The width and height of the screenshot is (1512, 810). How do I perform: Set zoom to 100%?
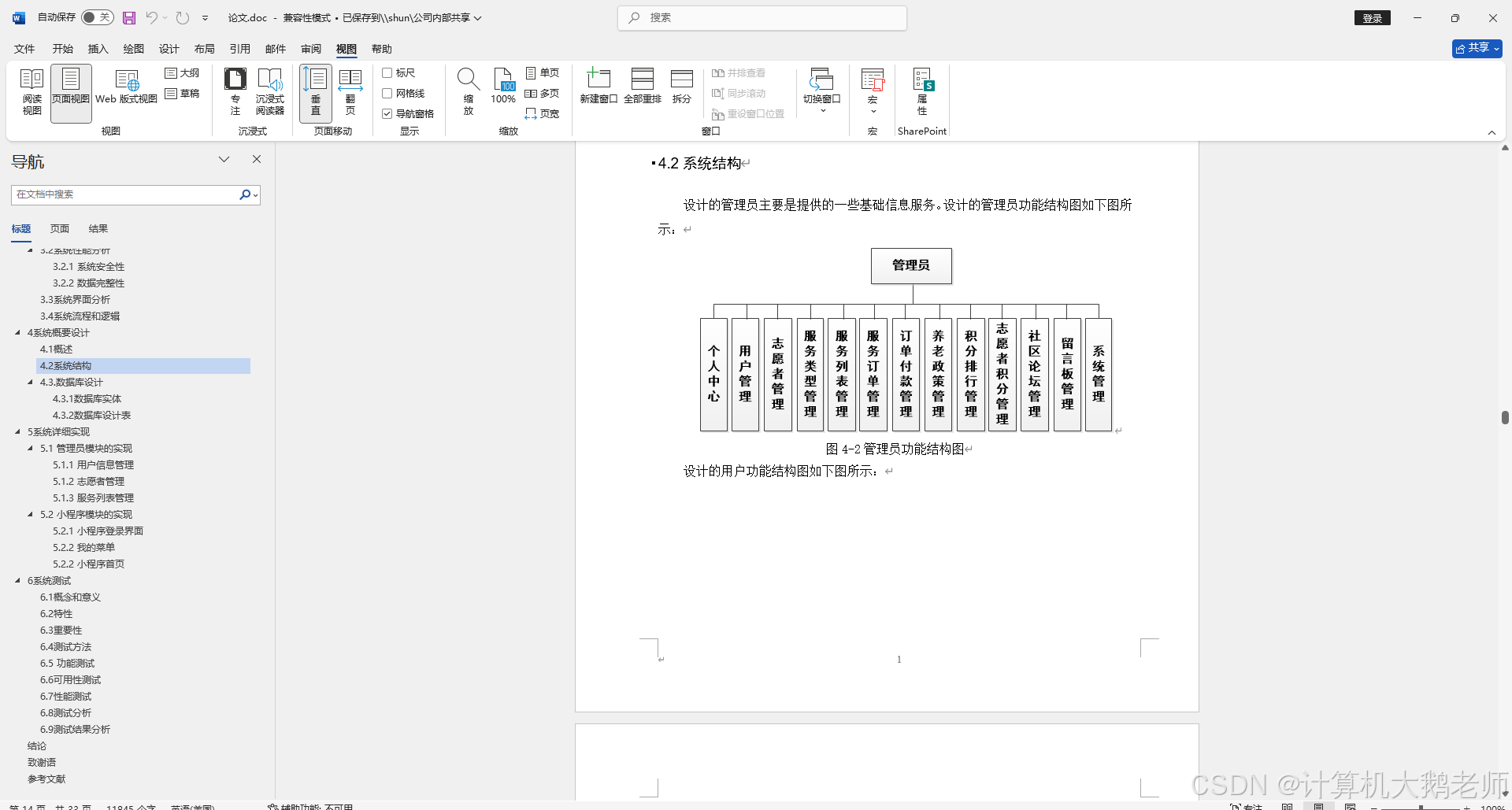click(503, 87)
